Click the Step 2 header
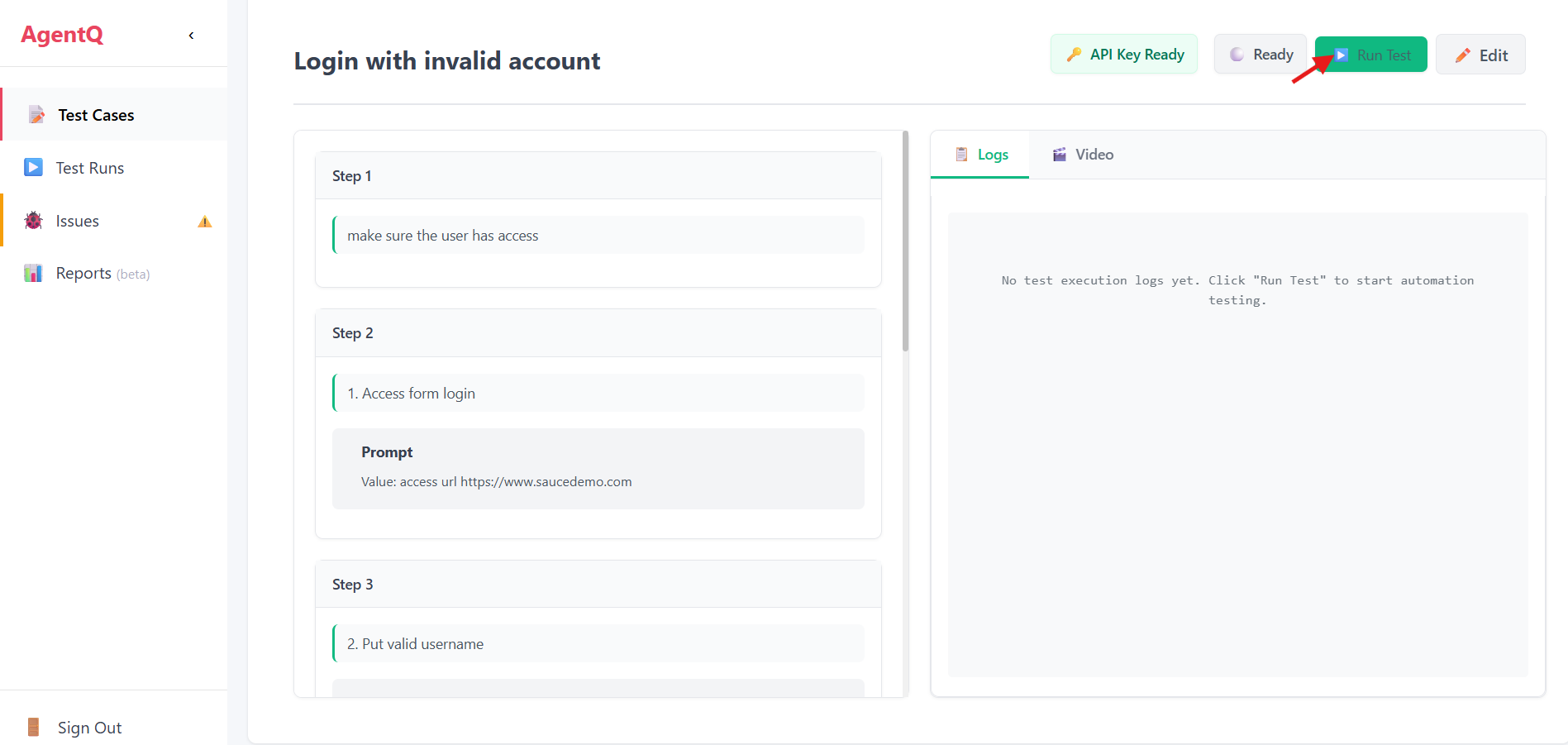The height and width of the screenshot is (745, 1568). pos(598,333)
